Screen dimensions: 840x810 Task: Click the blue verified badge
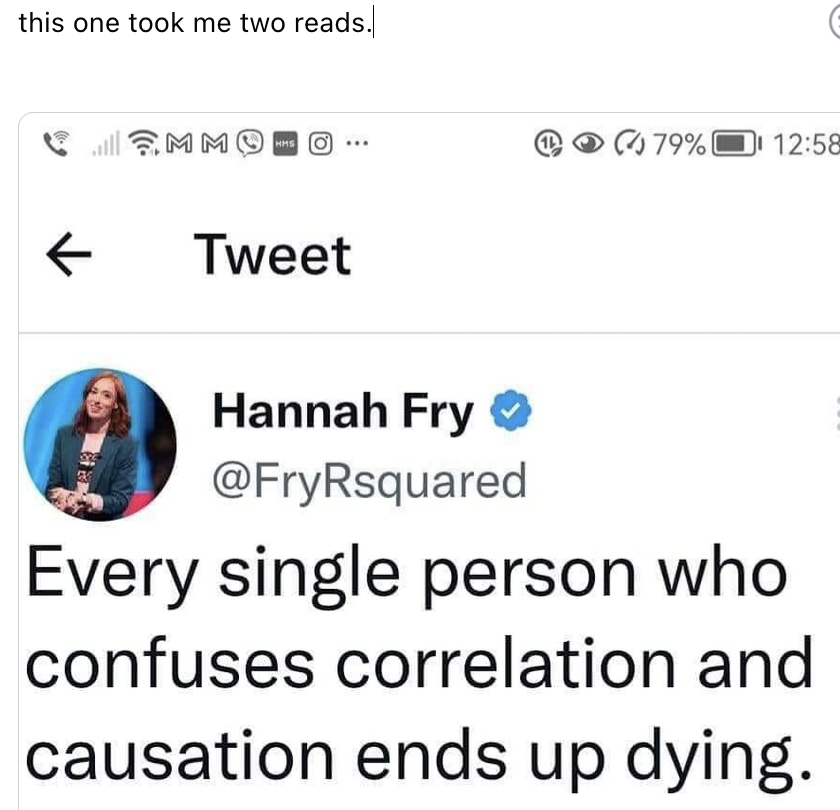(x=511, y=410)
